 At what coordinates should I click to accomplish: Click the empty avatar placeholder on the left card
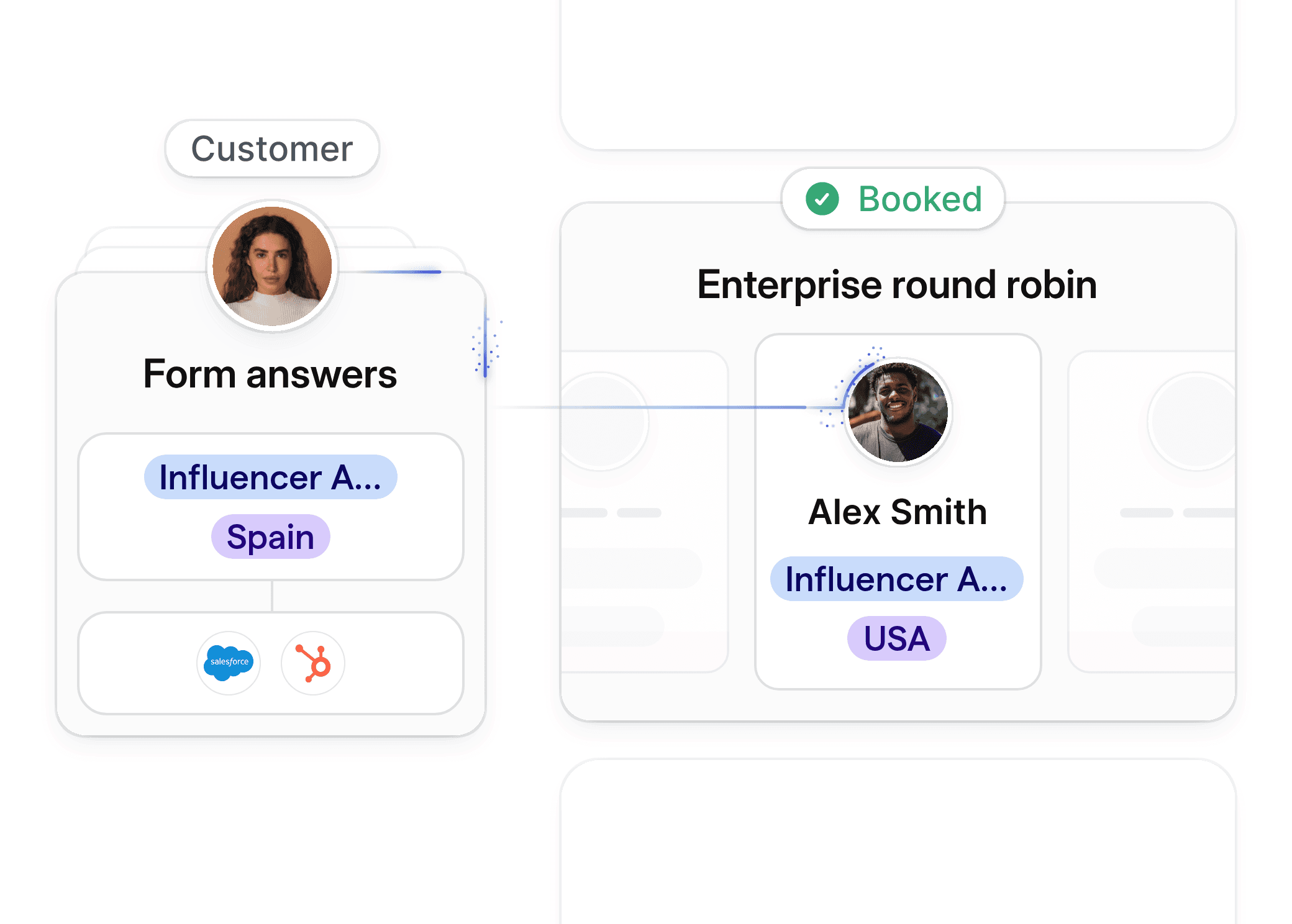[x=600, y=422]
